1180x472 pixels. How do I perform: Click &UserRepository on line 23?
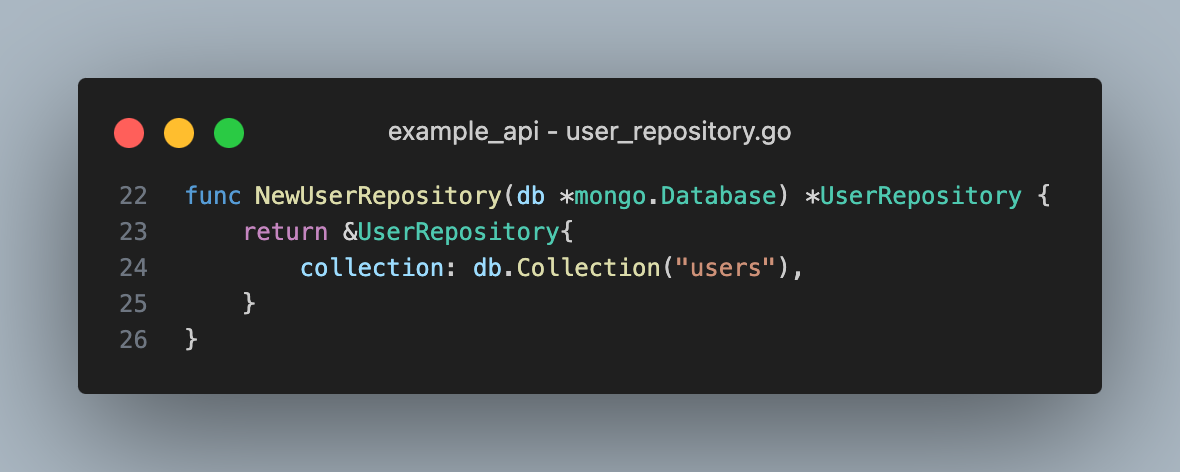point(452,233)
